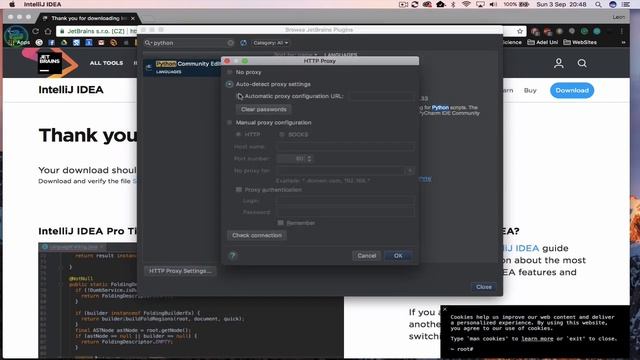Click the proxy Password field
Image resolution: width=640 pixels, height=360 pixels.
345,212
